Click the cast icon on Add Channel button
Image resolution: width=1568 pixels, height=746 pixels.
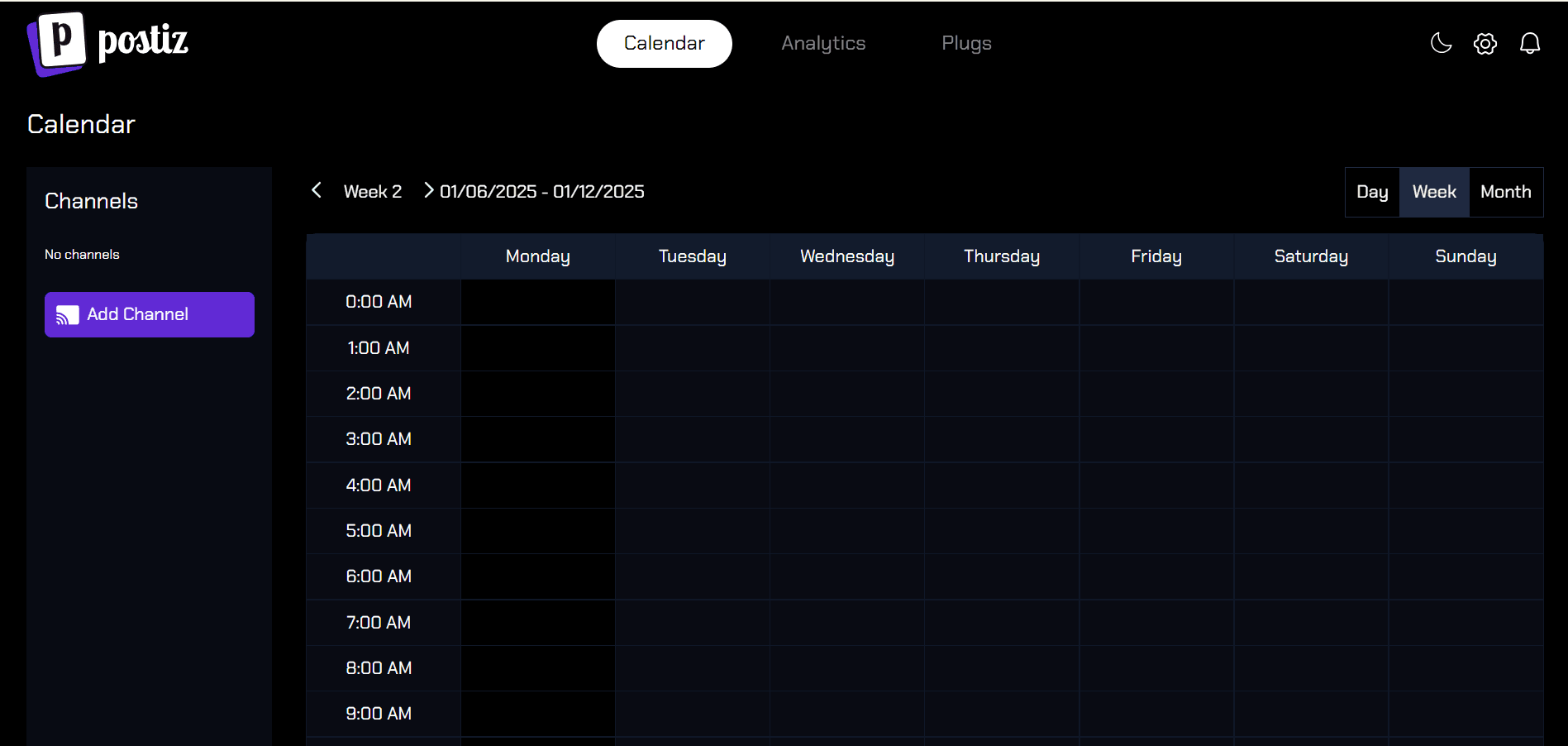(69, 314)
